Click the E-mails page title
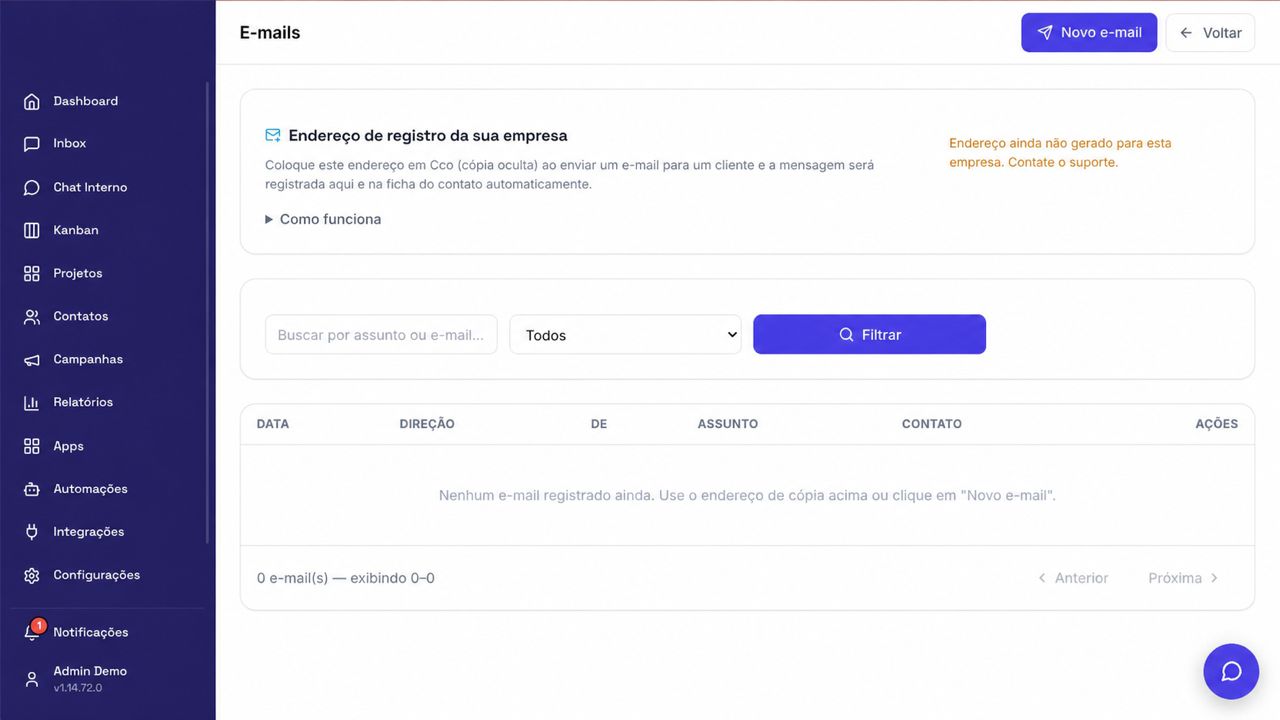 click(270, 32)
